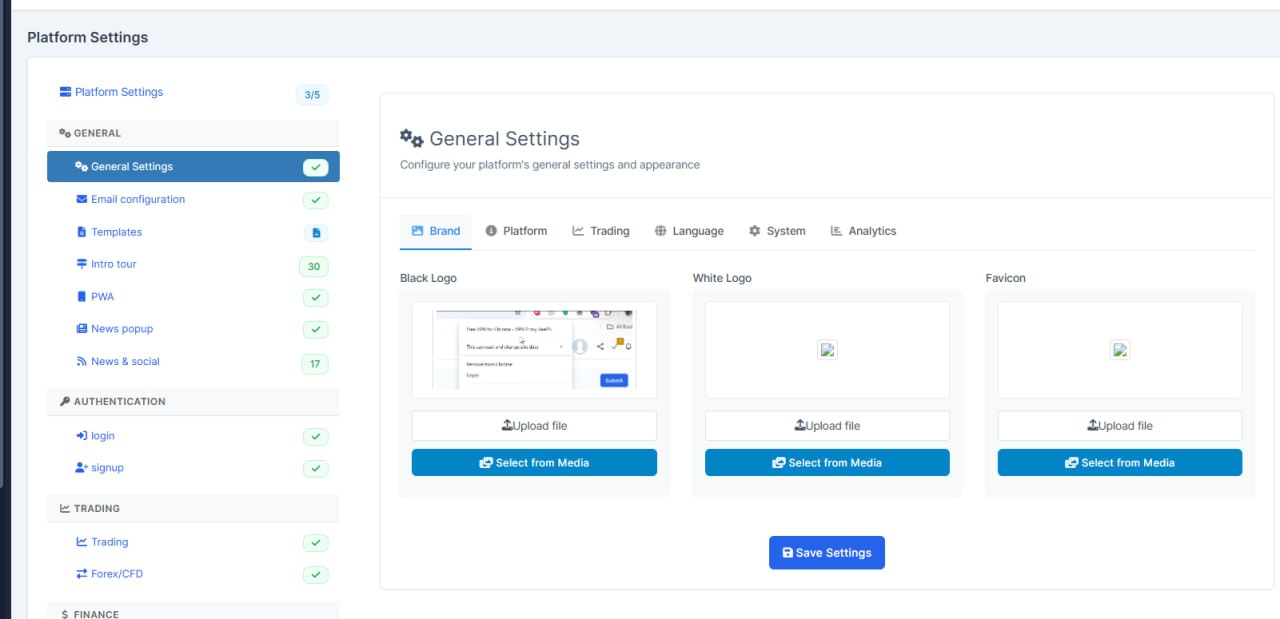Viewport: 1280px width, 619px height.
Task: Click the Save Settings button
Action: pyautogui.click(x=827, y=553)
